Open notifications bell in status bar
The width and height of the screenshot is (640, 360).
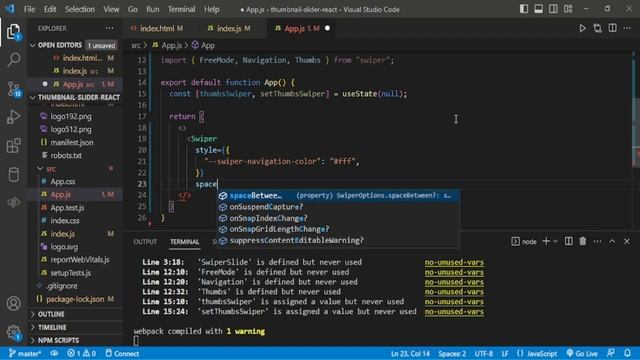tap(627, 353)
